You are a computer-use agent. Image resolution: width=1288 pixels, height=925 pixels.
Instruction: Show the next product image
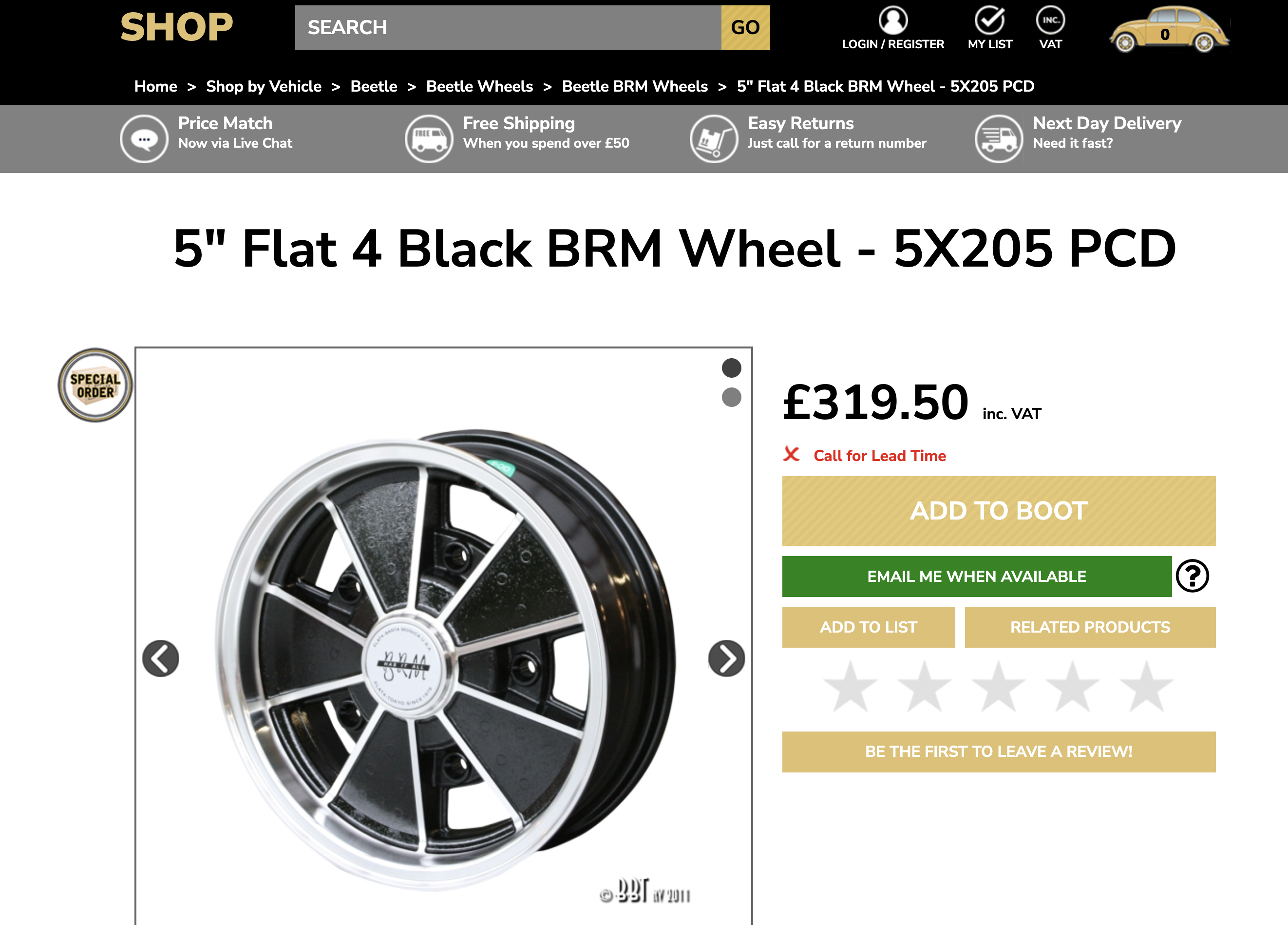(x=726, y=658)
